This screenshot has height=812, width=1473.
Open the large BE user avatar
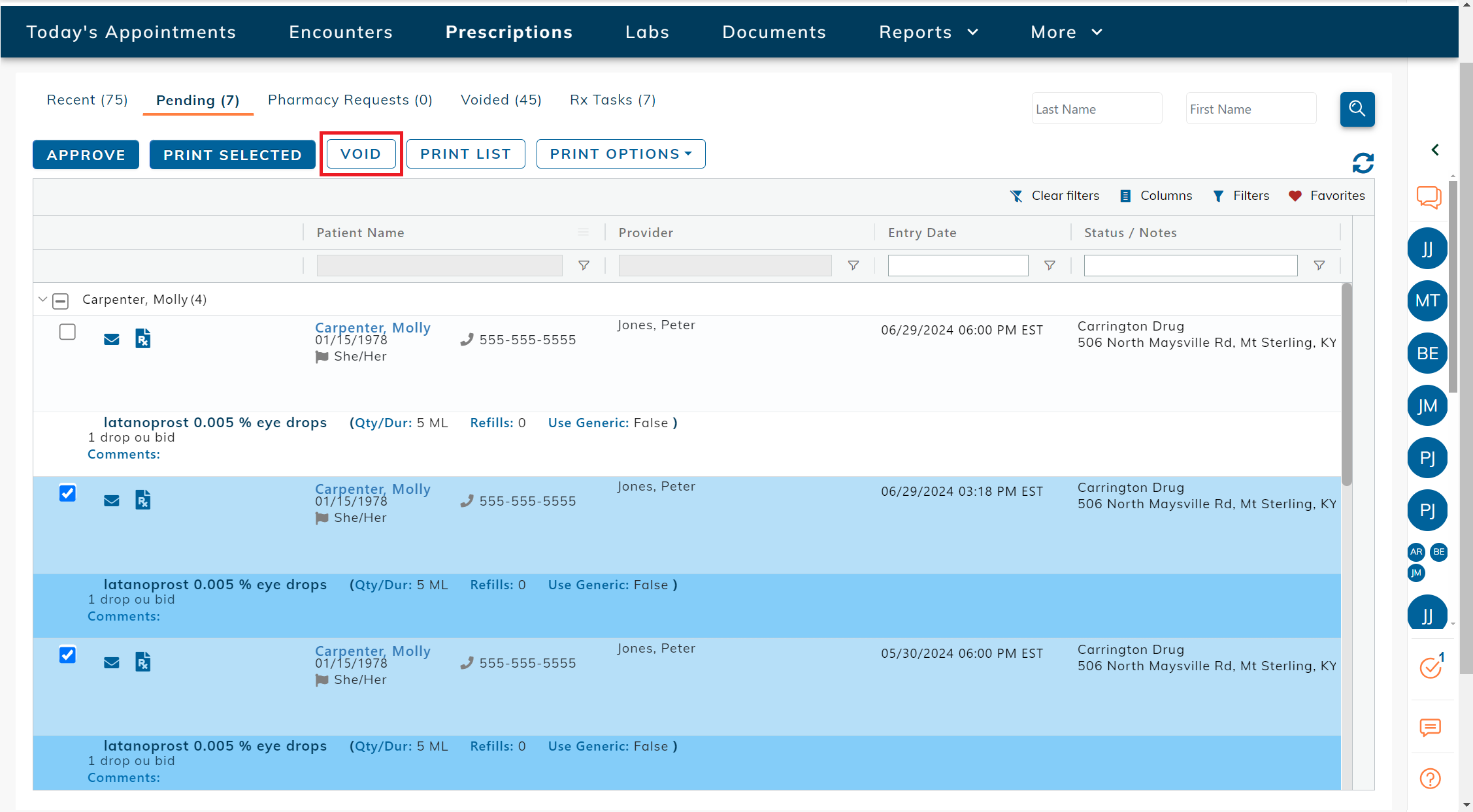pyautogui.click(x=1427, y=353)
